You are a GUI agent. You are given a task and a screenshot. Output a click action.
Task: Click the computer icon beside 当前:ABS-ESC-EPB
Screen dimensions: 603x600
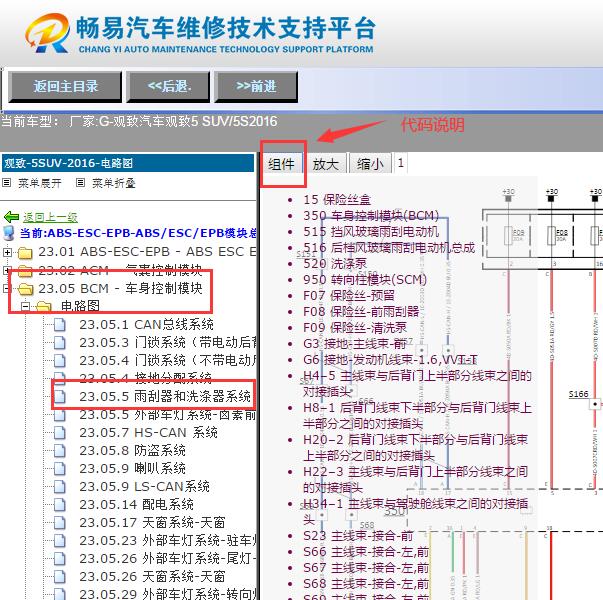[8, 233]
